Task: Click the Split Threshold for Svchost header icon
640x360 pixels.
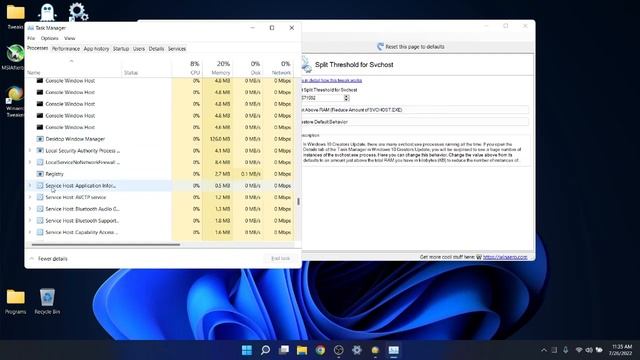Action: [306, 64]
